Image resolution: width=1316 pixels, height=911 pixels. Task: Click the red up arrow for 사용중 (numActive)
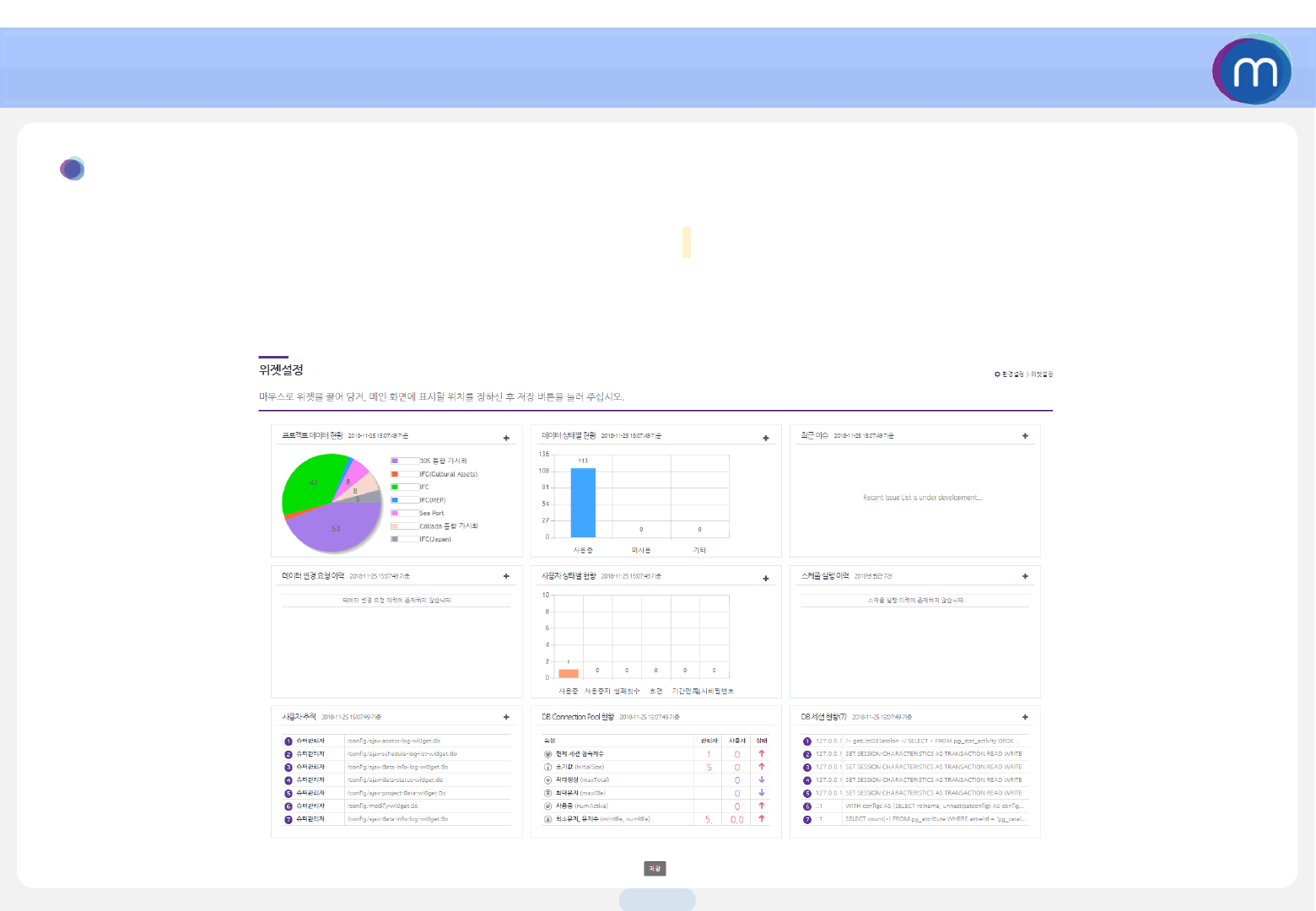click(762, 806)
